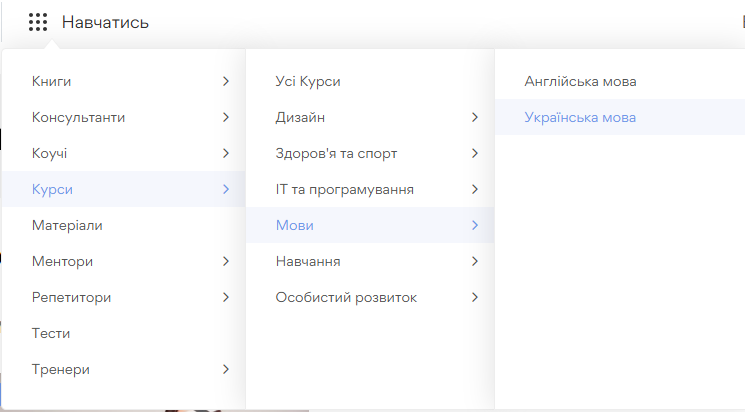Image resolution: width=745 pixels, height=412 pixels.
Task: Select Тести in the left menu
Action: click(51, 333)
